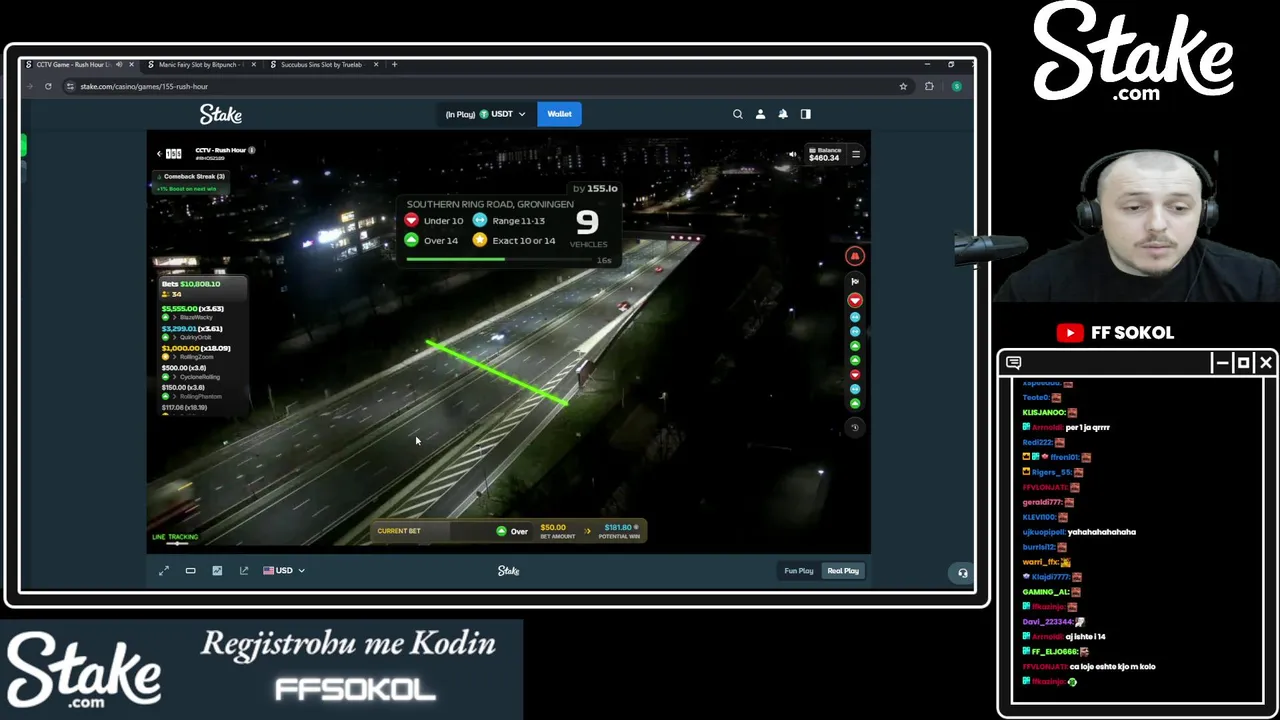Viewport: 1280px width, 720px height.
Task: Open live stats chart icon
Action: click(217, 571)
